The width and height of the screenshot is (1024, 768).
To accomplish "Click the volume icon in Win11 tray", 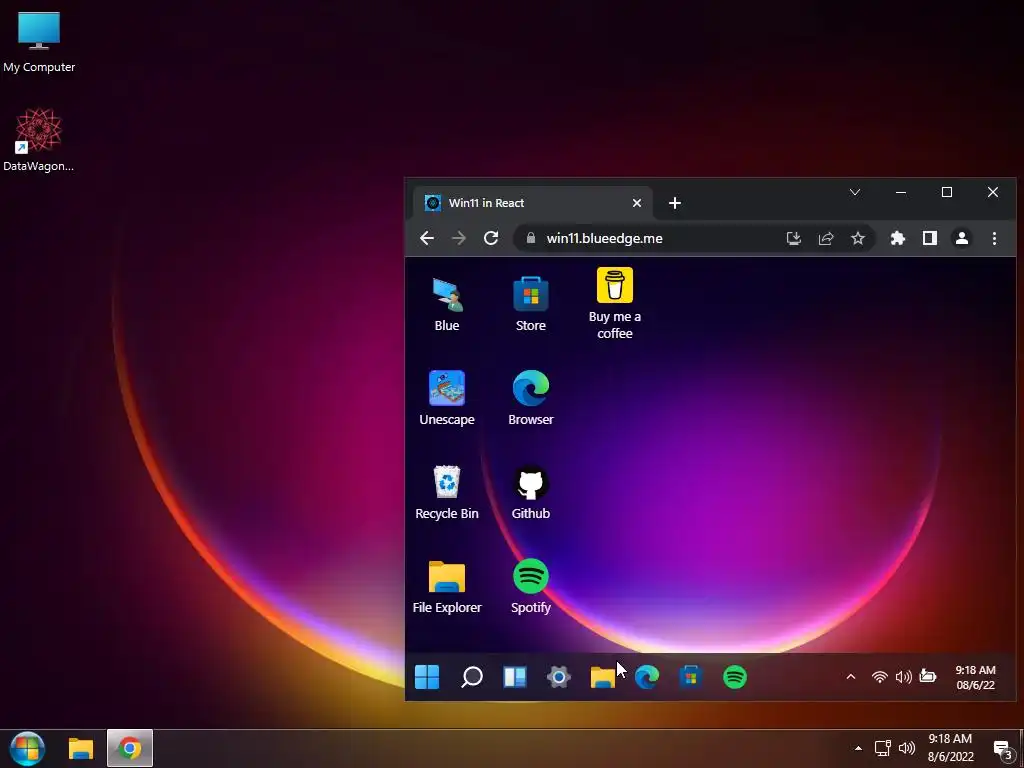I will pyautogui.click(x=904, y=677).
